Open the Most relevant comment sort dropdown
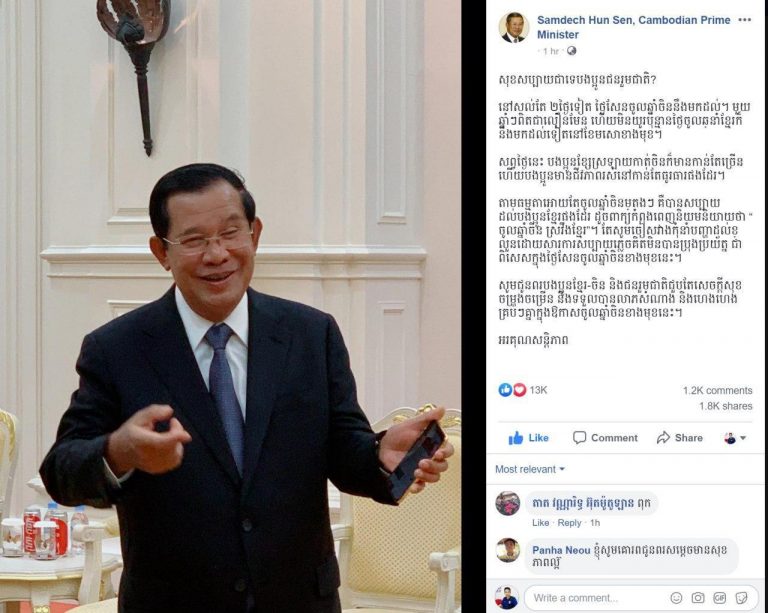 pyautogui.click(x=529, y=469)
